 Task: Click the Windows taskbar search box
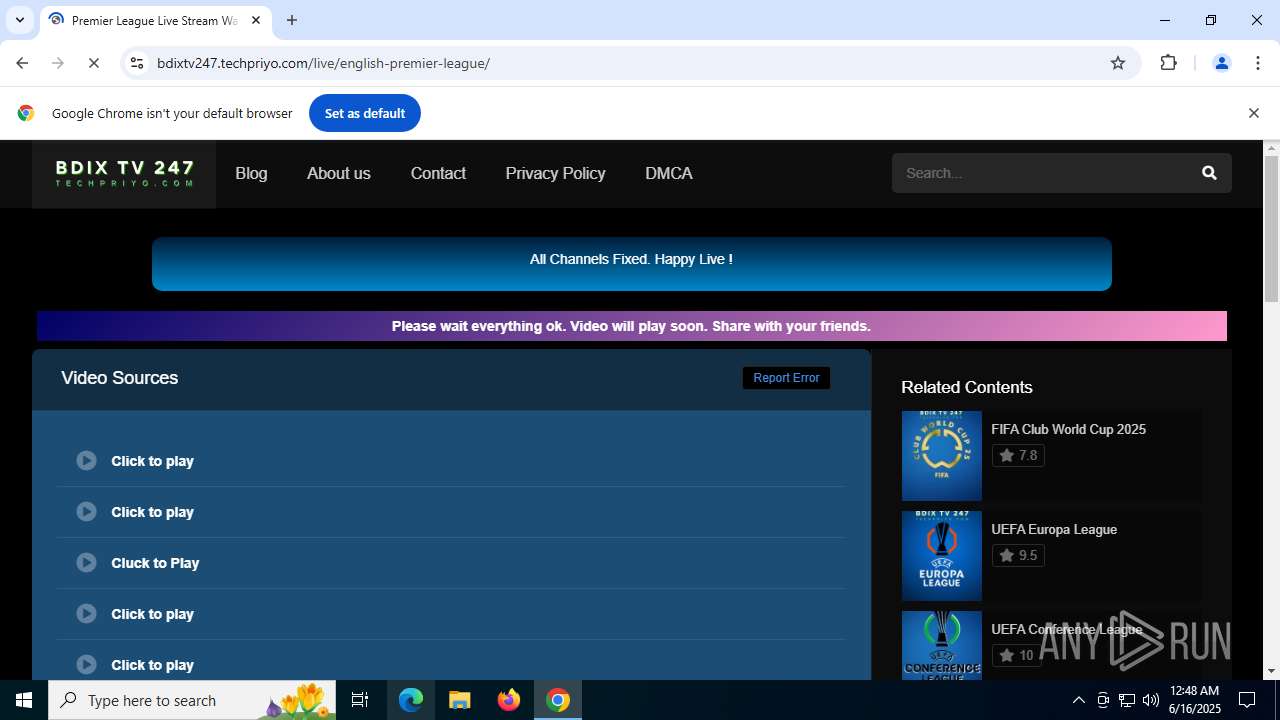click(x=193, y=700)
